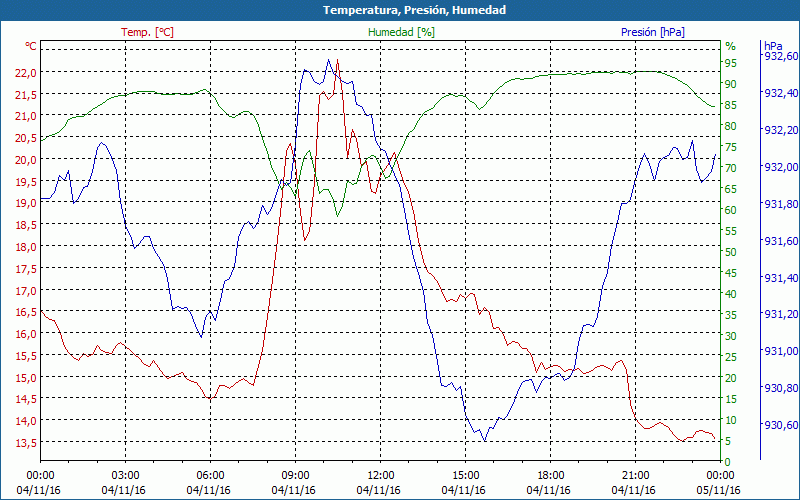Pick the '20,5' temperature axis value
The height and width of the screenshot is (500, 800).
pyautogui.click(x=27, y=138)
